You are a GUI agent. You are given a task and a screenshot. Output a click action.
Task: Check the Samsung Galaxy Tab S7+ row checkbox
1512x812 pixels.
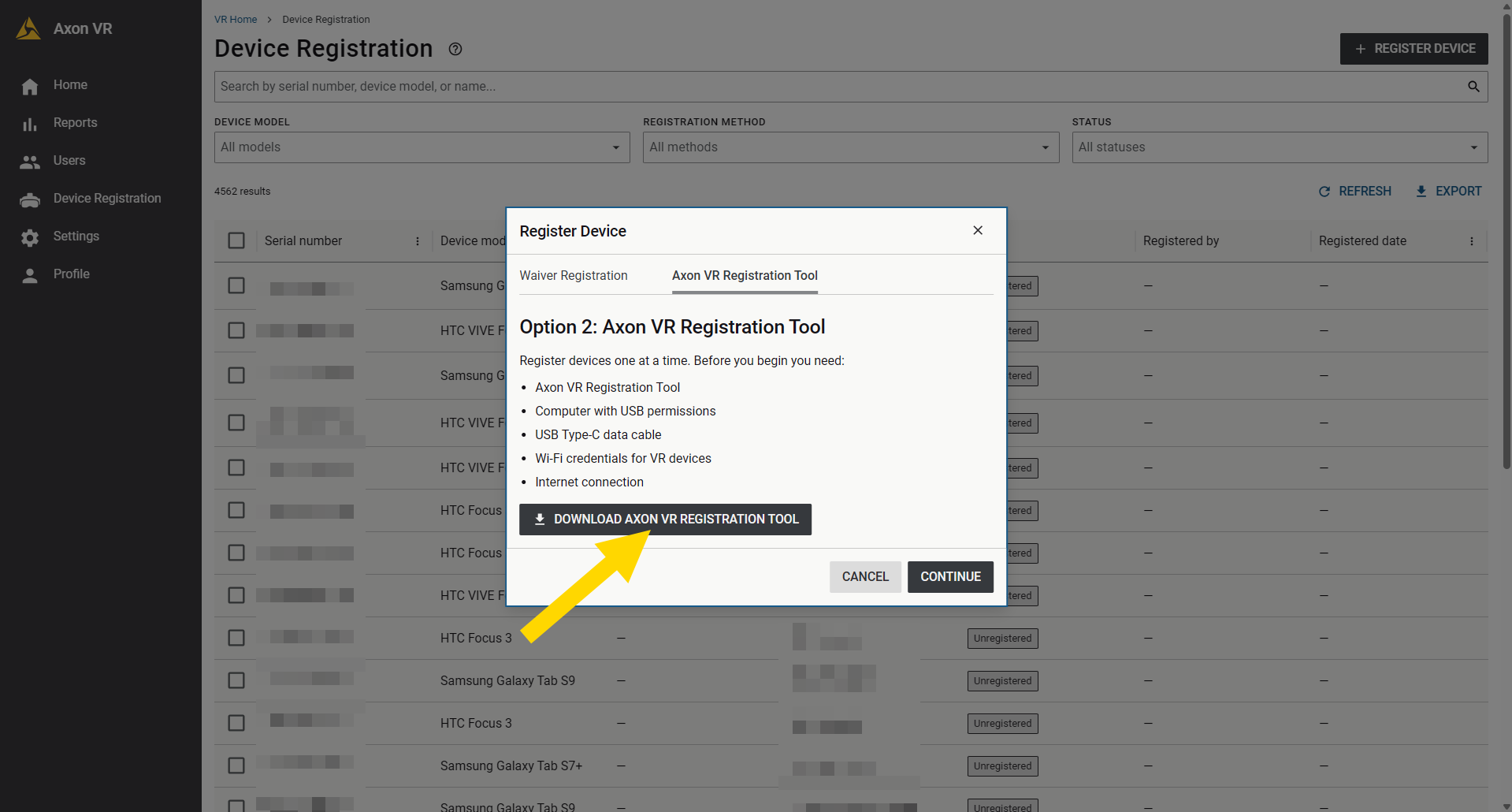click(236, 765)
